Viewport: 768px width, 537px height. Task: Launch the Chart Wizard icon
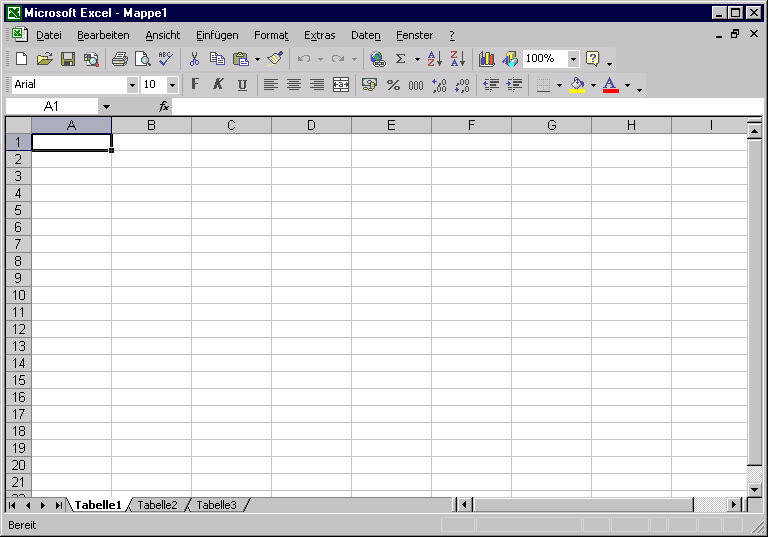(486, 59)
